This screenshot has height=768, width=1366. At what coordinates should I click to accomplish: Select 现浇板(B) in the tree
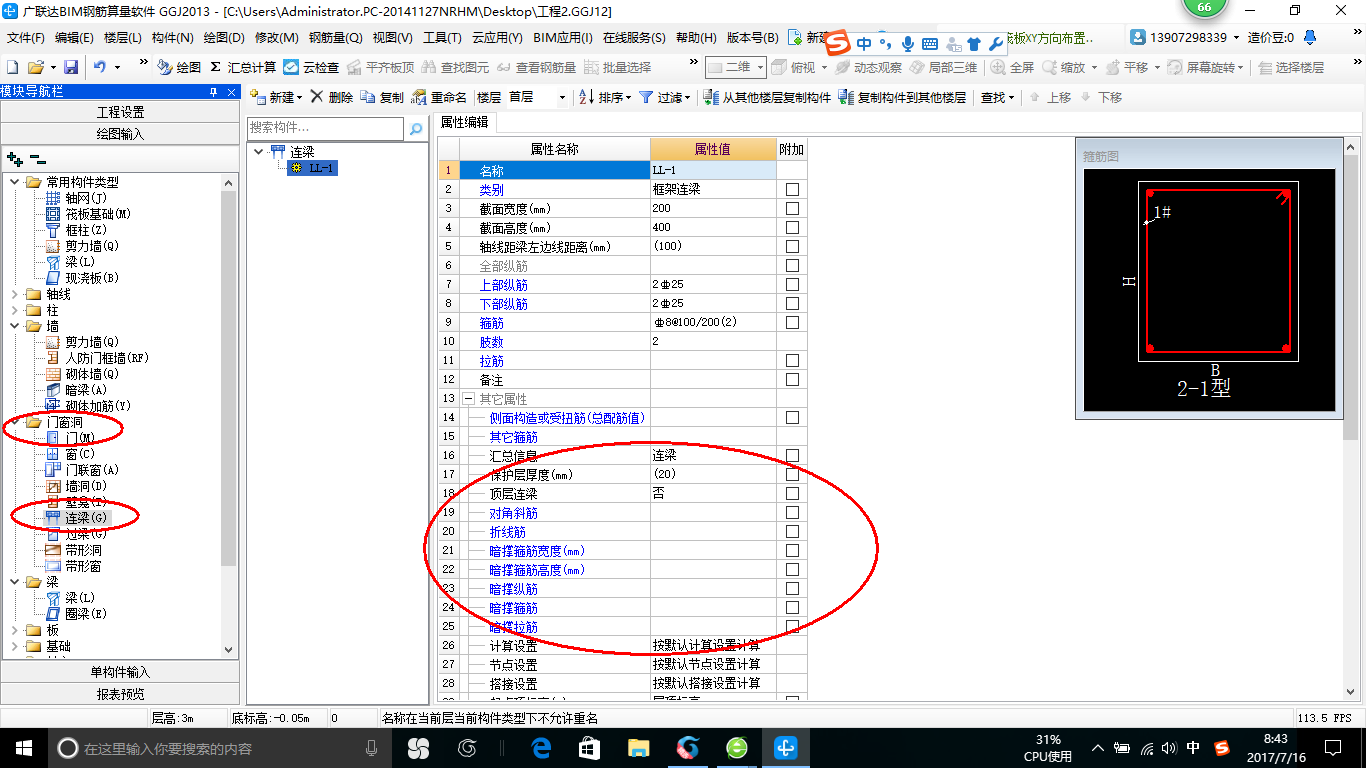pos(92,278)
